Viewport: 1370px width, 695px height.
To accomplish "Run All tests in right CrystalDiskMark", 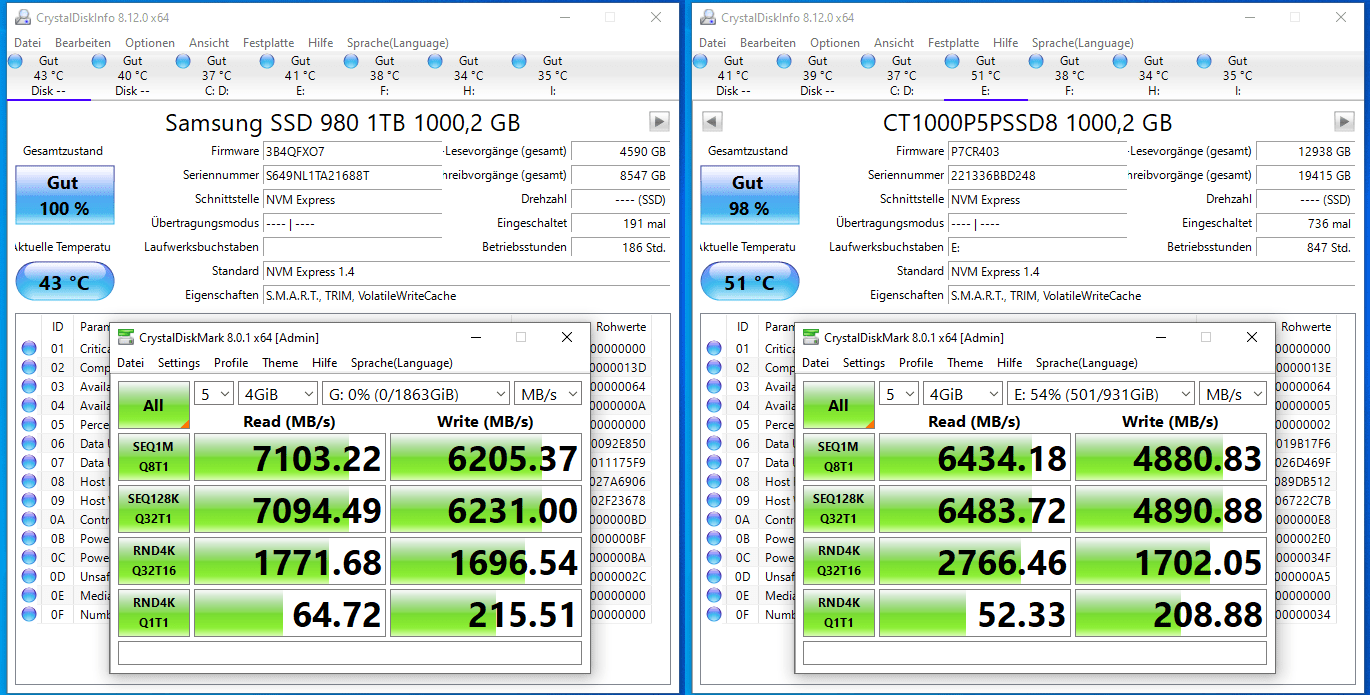I will click(839, 405).
